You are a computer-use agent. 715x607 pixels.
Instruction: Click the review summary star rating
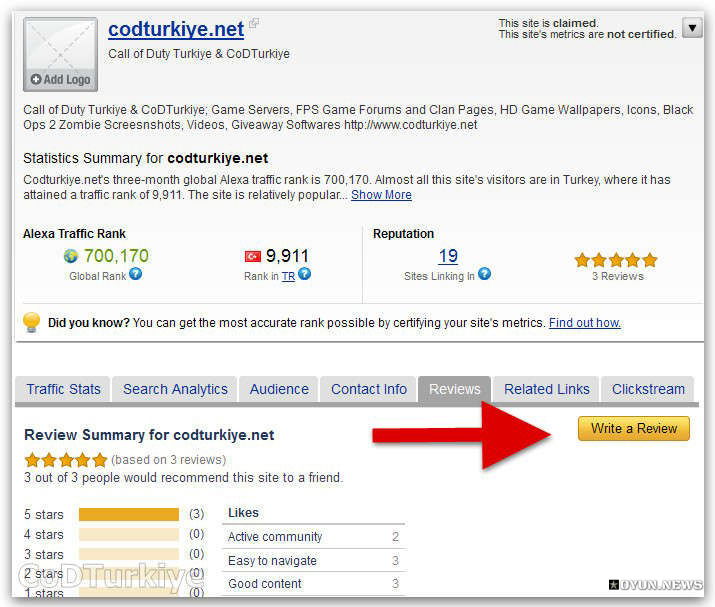(x=66, y=460)
